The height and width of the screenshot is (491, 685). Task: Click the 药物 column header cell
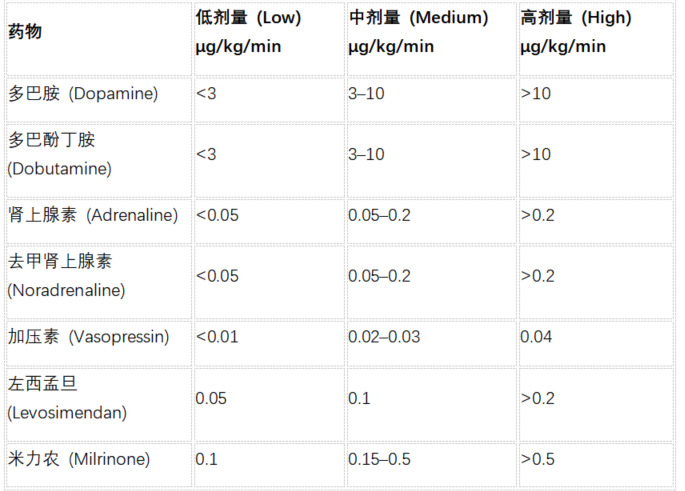point(99,39)
